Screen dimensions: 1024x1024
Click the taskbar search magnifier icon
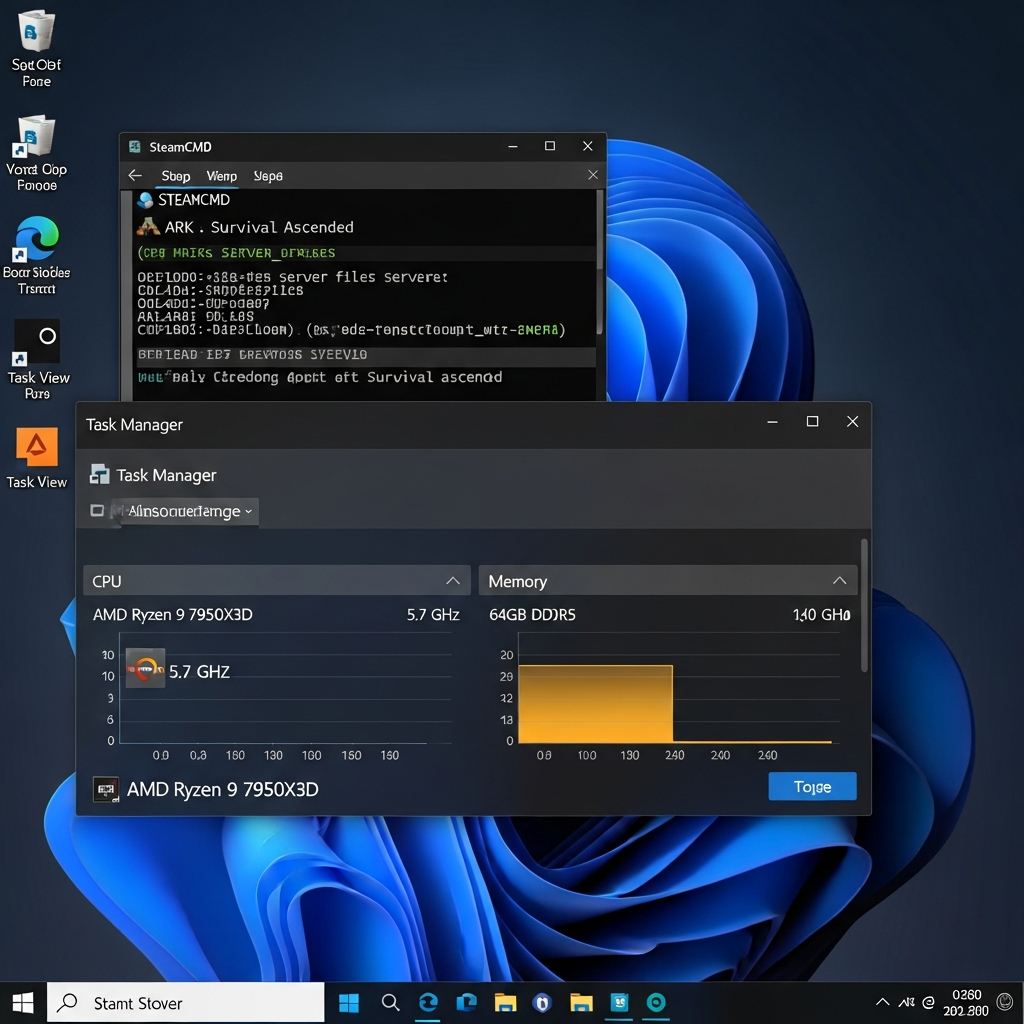tap(390, 1001)
